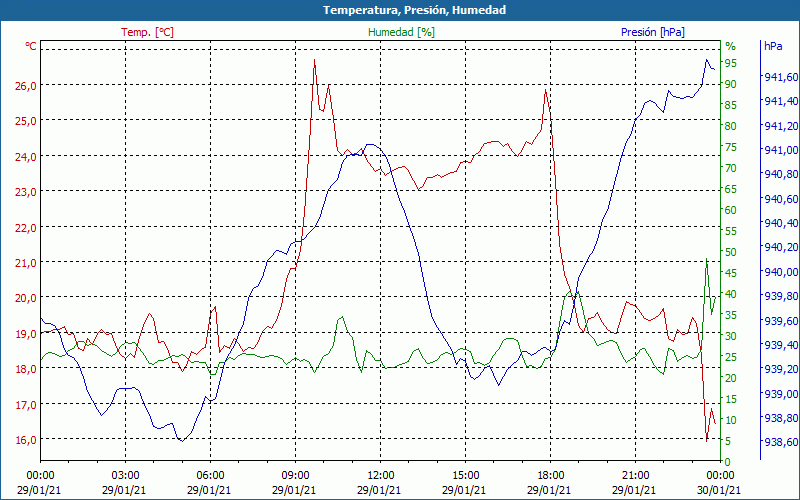Click the '03:00' time axis label

point(125,476)
